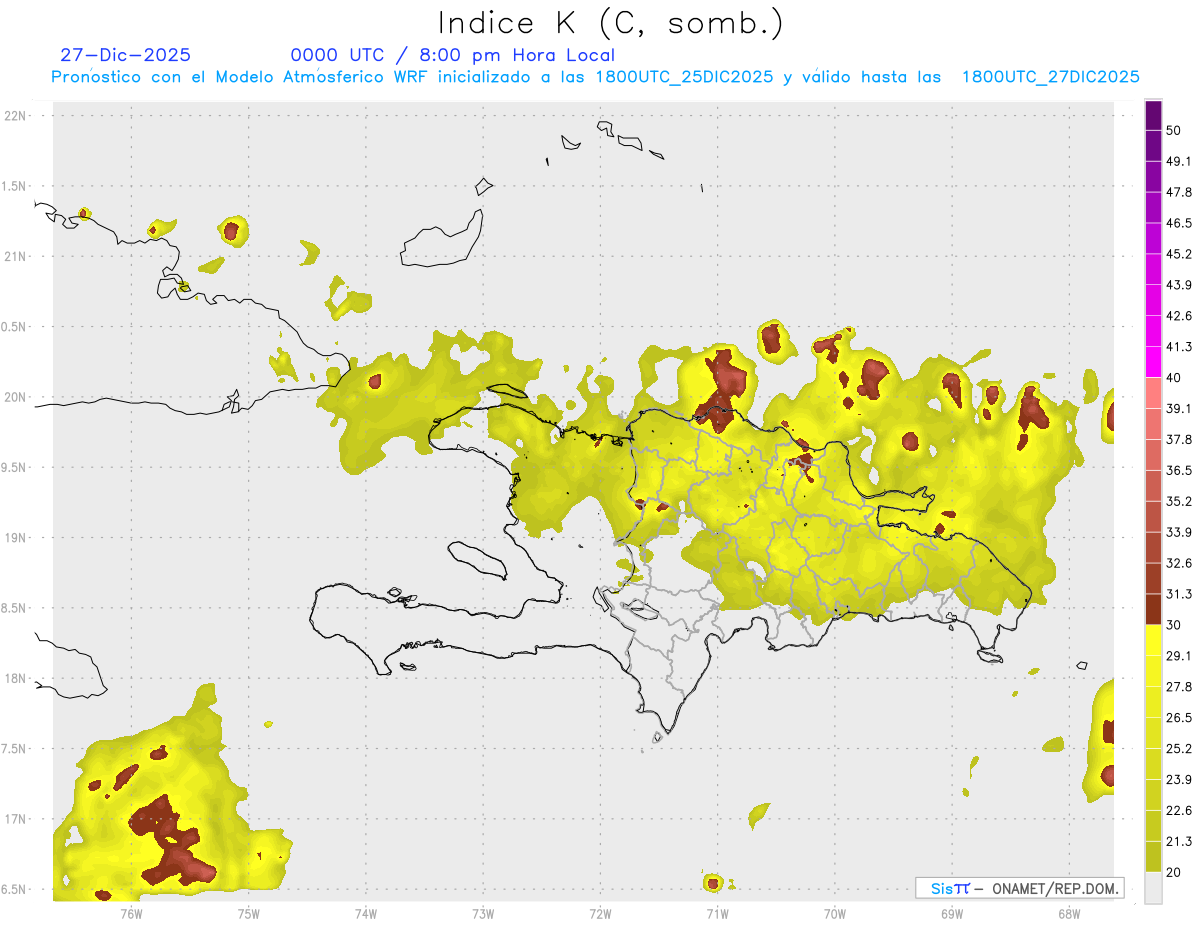Screen dimensions: 1200x927
Task: Click the '22N' latitude label
Action: pyautogui.click(x=16, y=116)
